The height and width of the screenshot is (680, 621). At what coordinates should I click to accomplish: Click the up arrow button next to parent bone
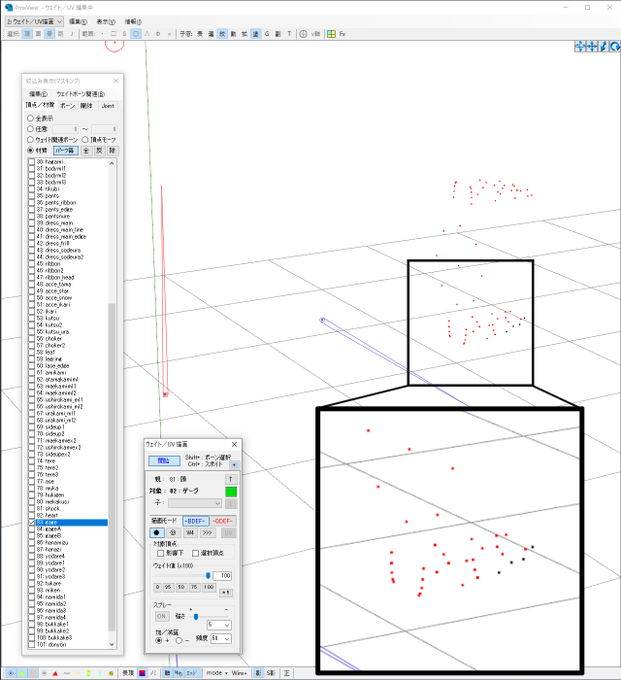coord(231,479)
